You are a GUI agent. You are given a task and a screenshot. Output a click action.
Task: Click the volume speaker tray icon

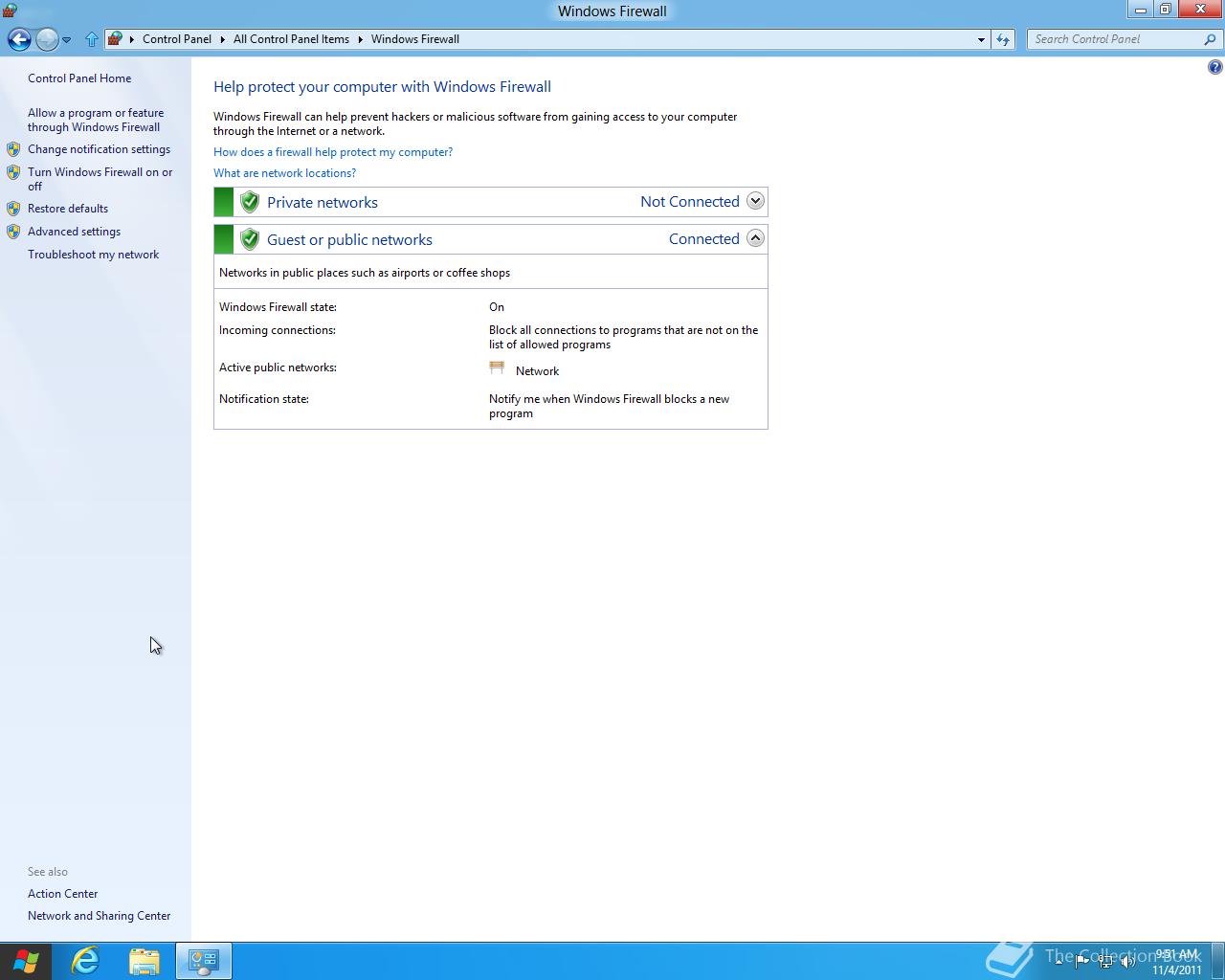1128,962
